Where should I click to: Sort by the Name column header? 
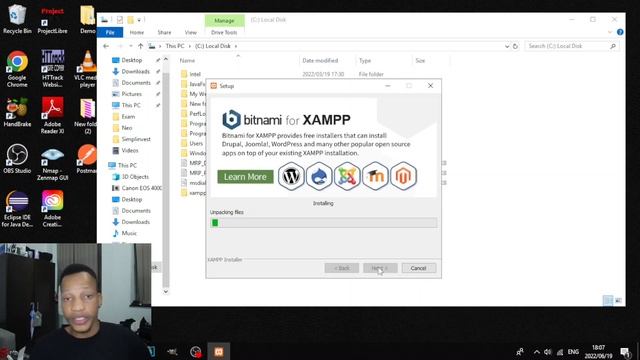tap(187, 60)
